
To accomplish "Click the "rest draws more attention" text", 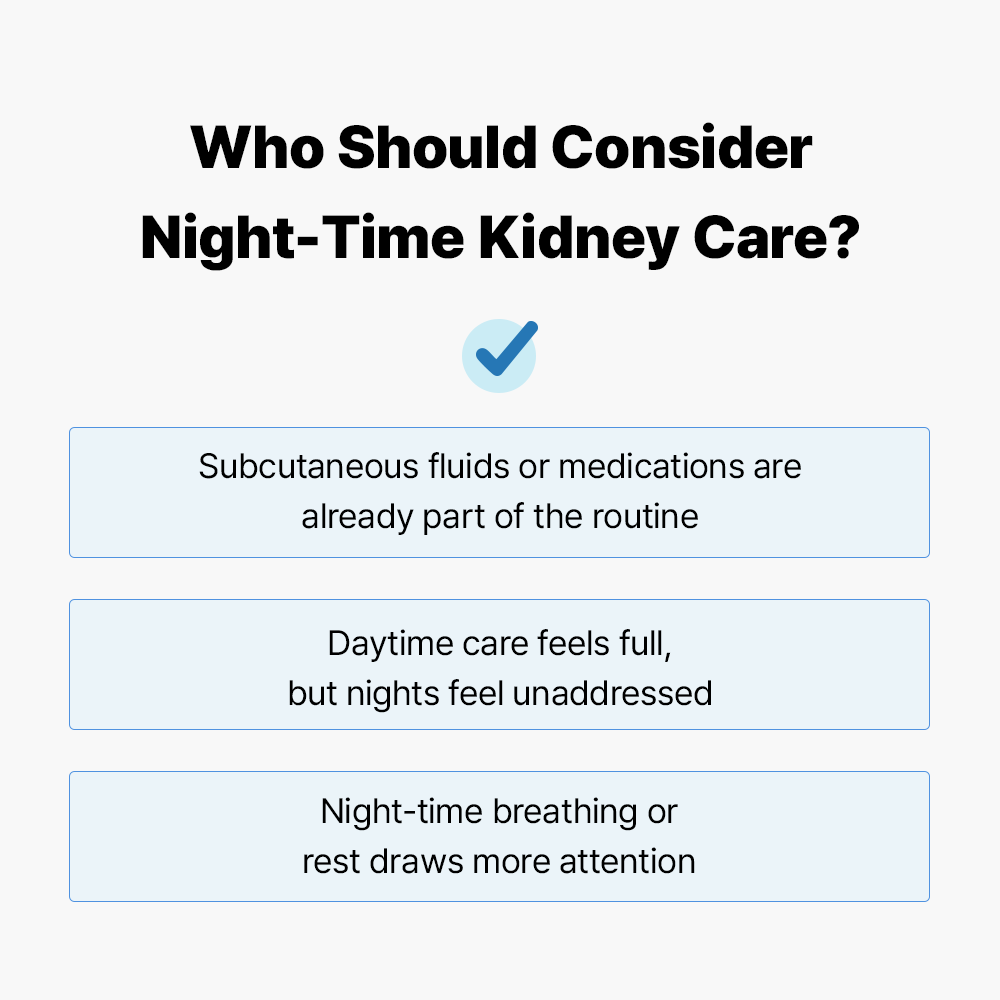I will point(499,861).
